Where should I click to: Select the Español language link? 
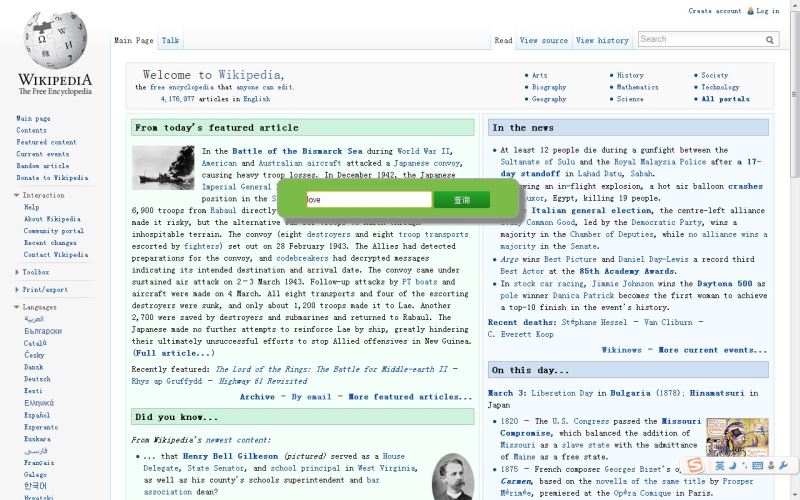[x=37, y=415]
